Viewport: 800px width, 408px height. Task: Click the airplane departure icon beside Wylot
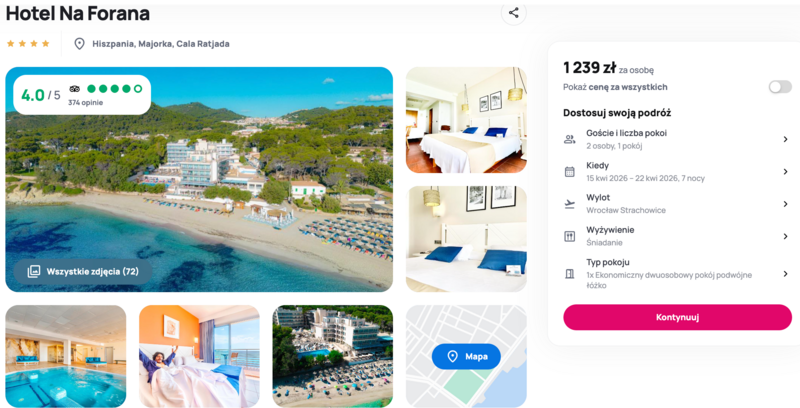tap(569, 204)
